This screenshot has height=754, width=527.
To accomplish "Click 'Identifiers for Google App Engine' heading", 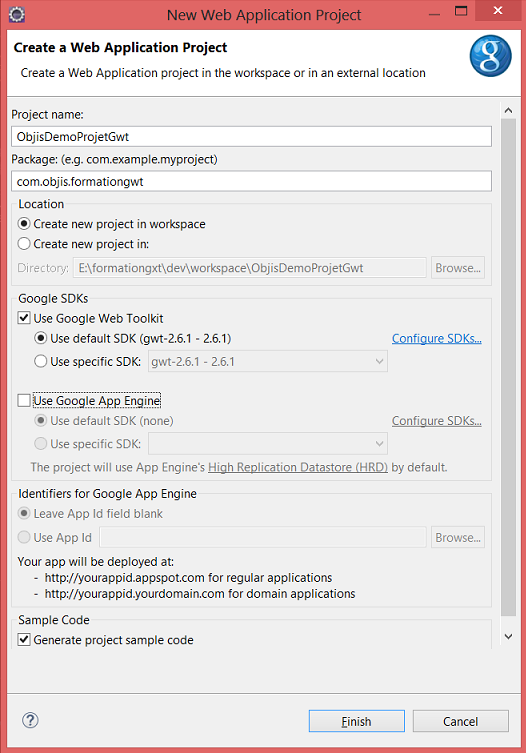I will coord(108,494).
